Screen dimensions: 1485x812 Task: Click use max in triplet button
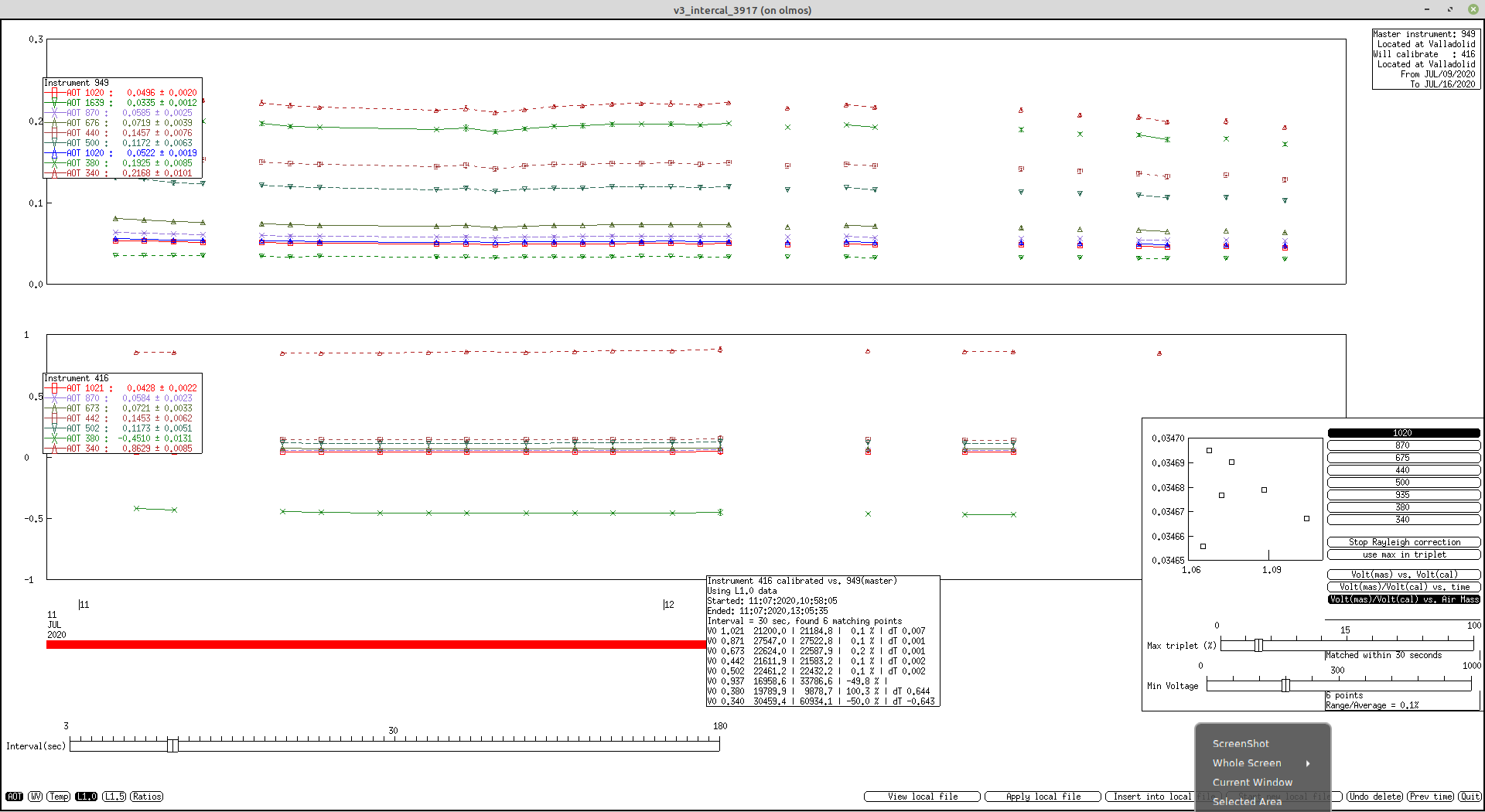1404,554
